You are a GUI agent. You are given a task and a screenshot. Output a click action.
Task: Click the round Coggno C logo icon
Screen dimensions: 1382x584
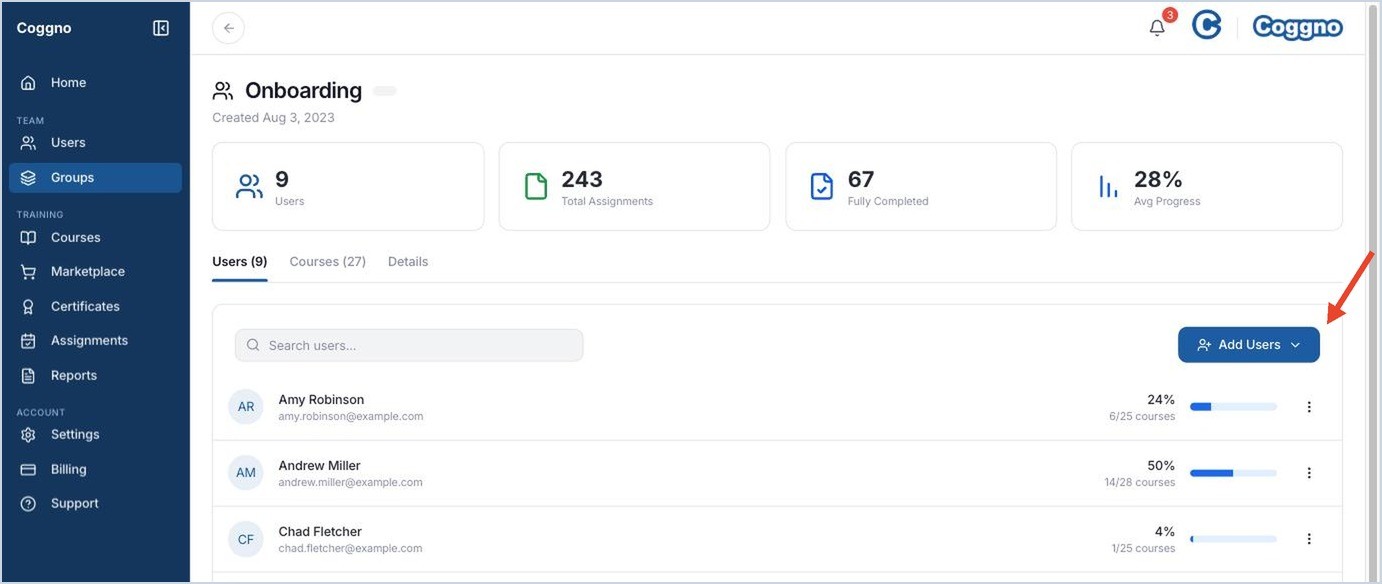point(1207,26)
